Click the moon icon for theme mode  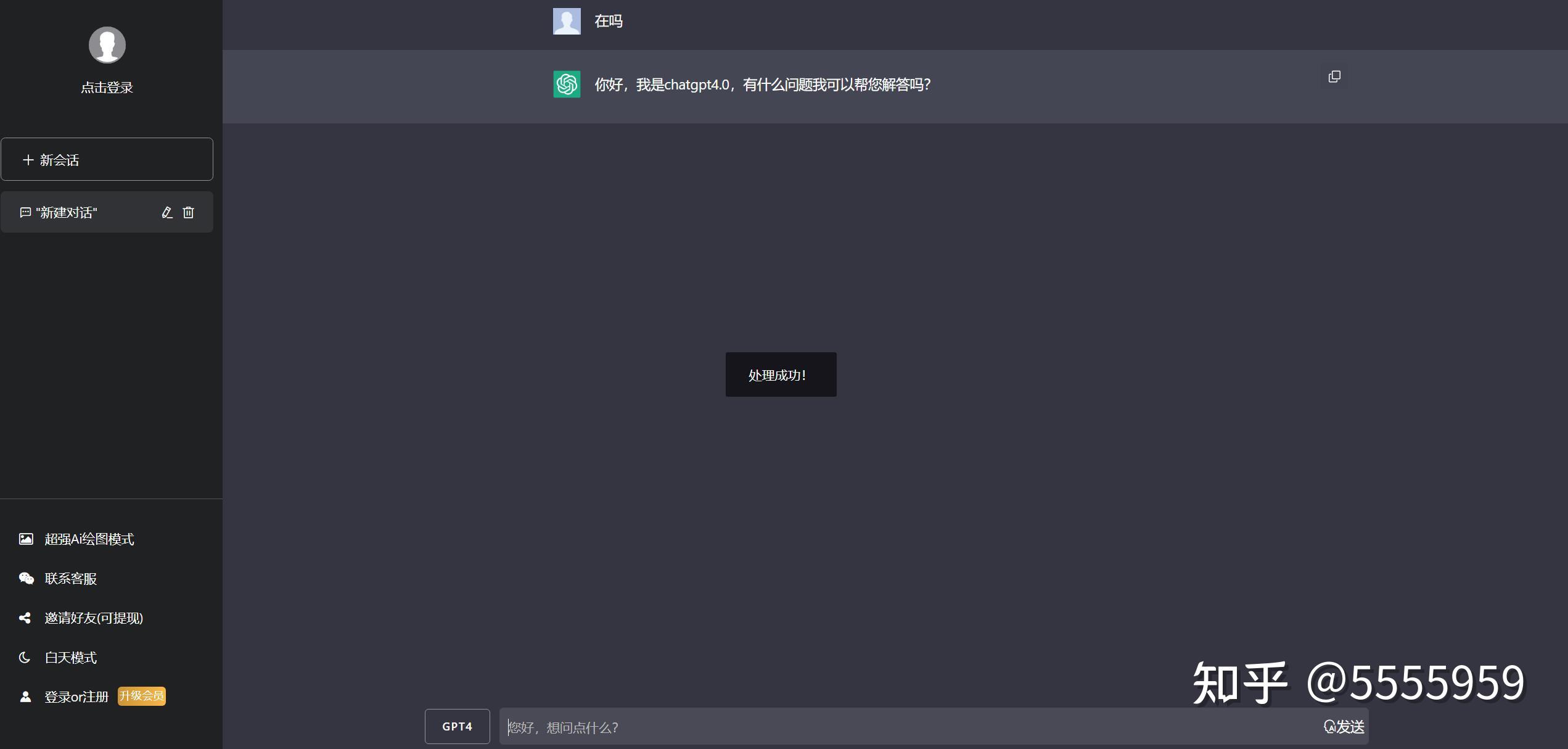click(25, 658)
